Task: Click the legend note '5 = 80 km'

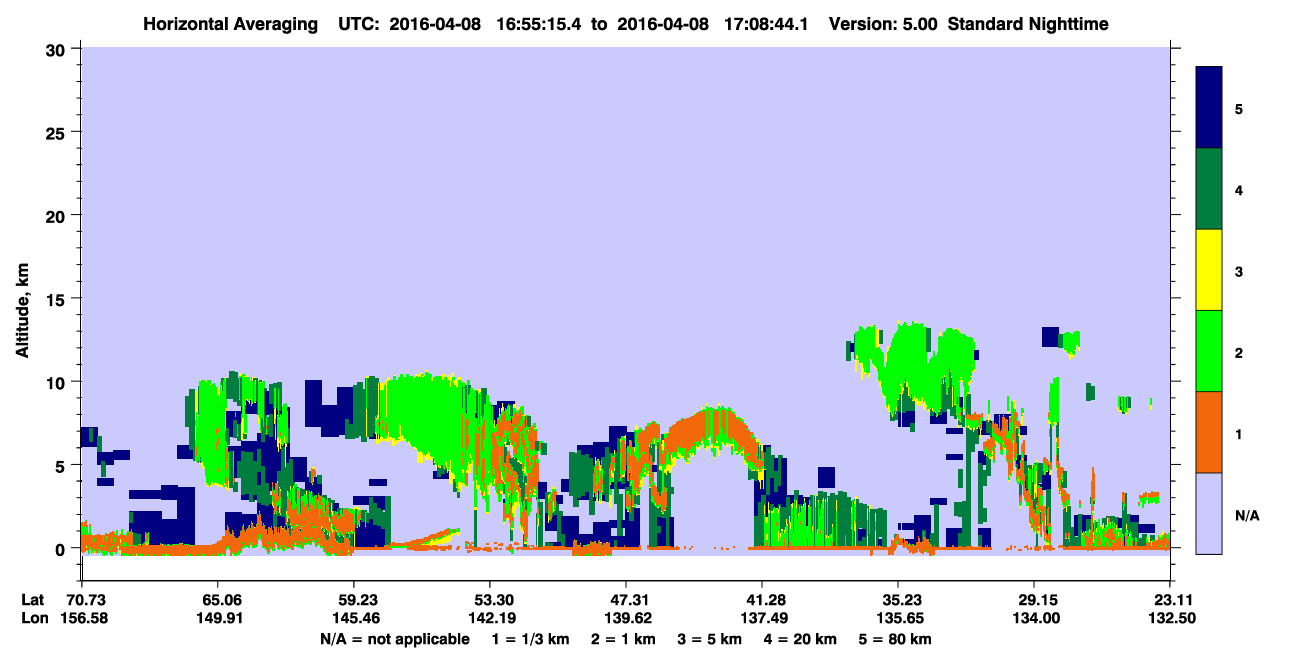Action: [896, 639]
